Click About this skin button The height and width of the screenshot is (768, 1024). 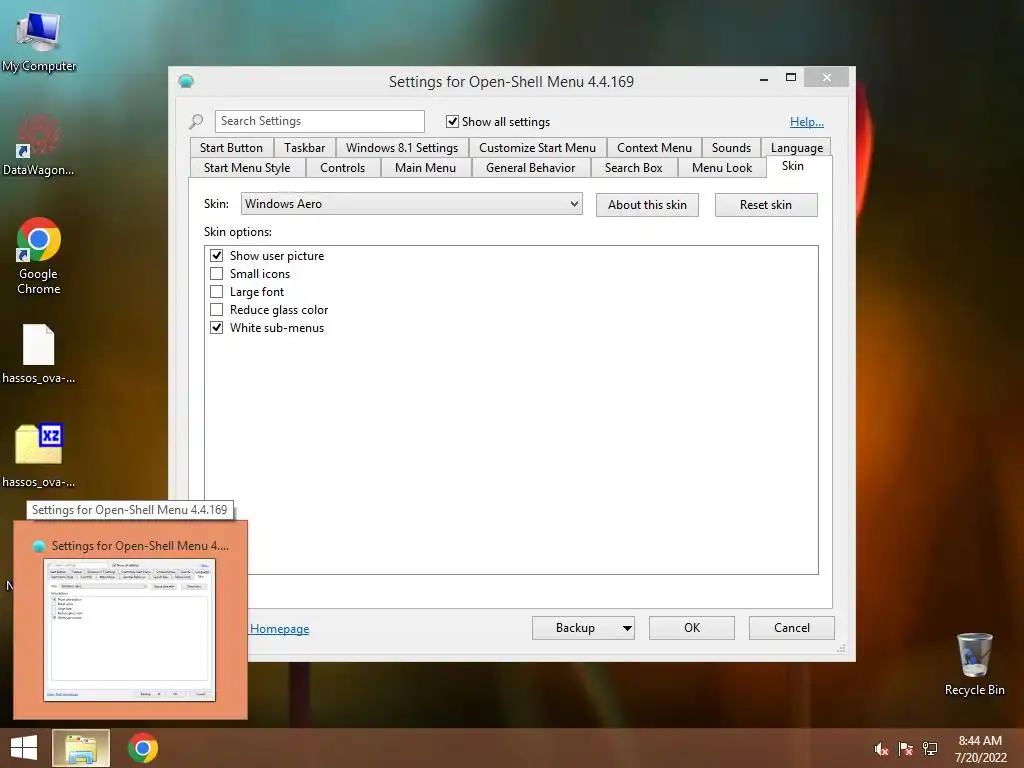[647, 204]
